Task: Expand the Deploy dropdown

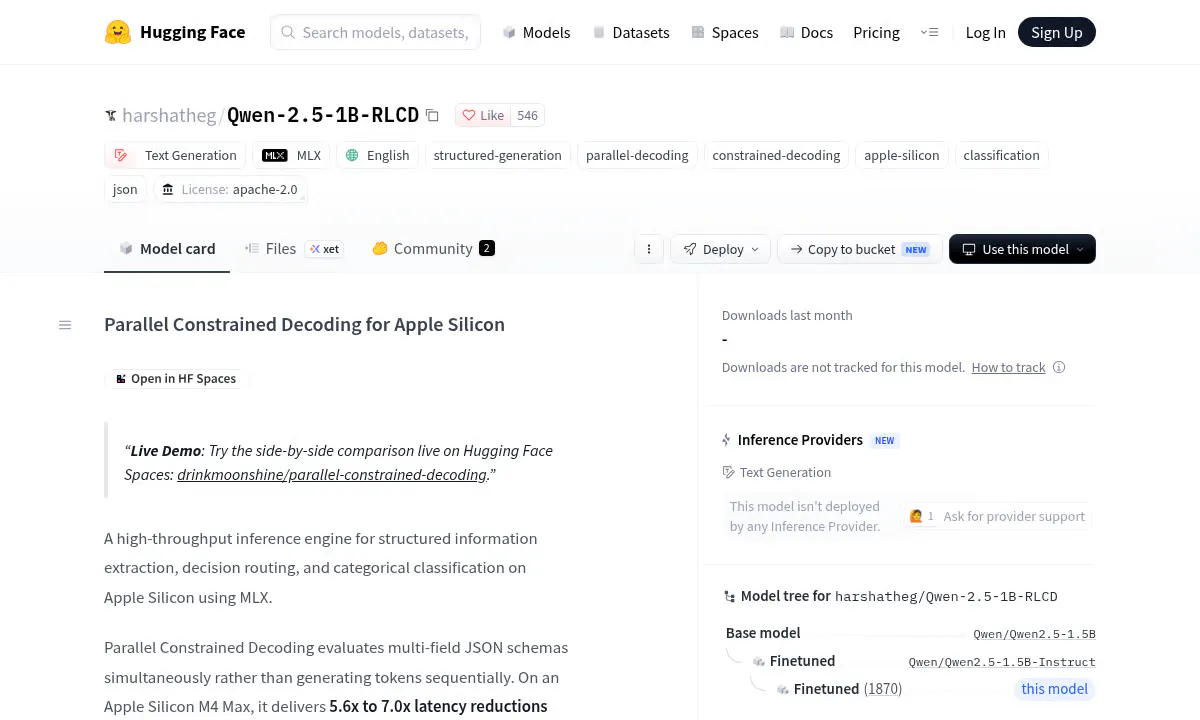Action: point(721,249)
